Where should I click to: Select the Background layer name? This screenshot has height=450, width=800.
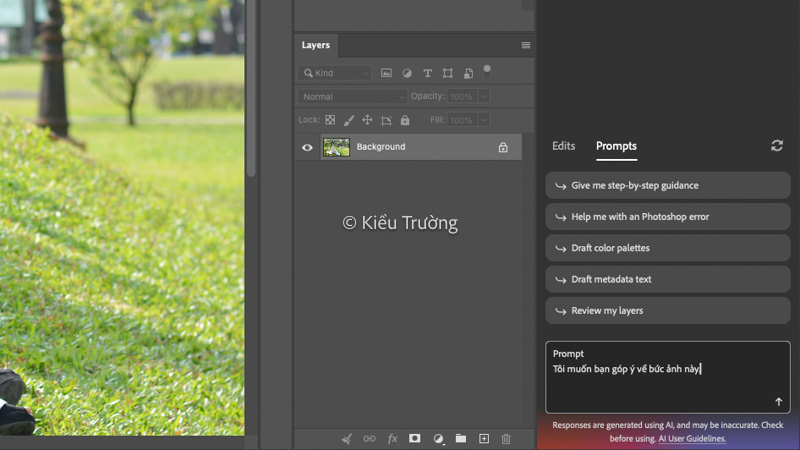[381, 147]
